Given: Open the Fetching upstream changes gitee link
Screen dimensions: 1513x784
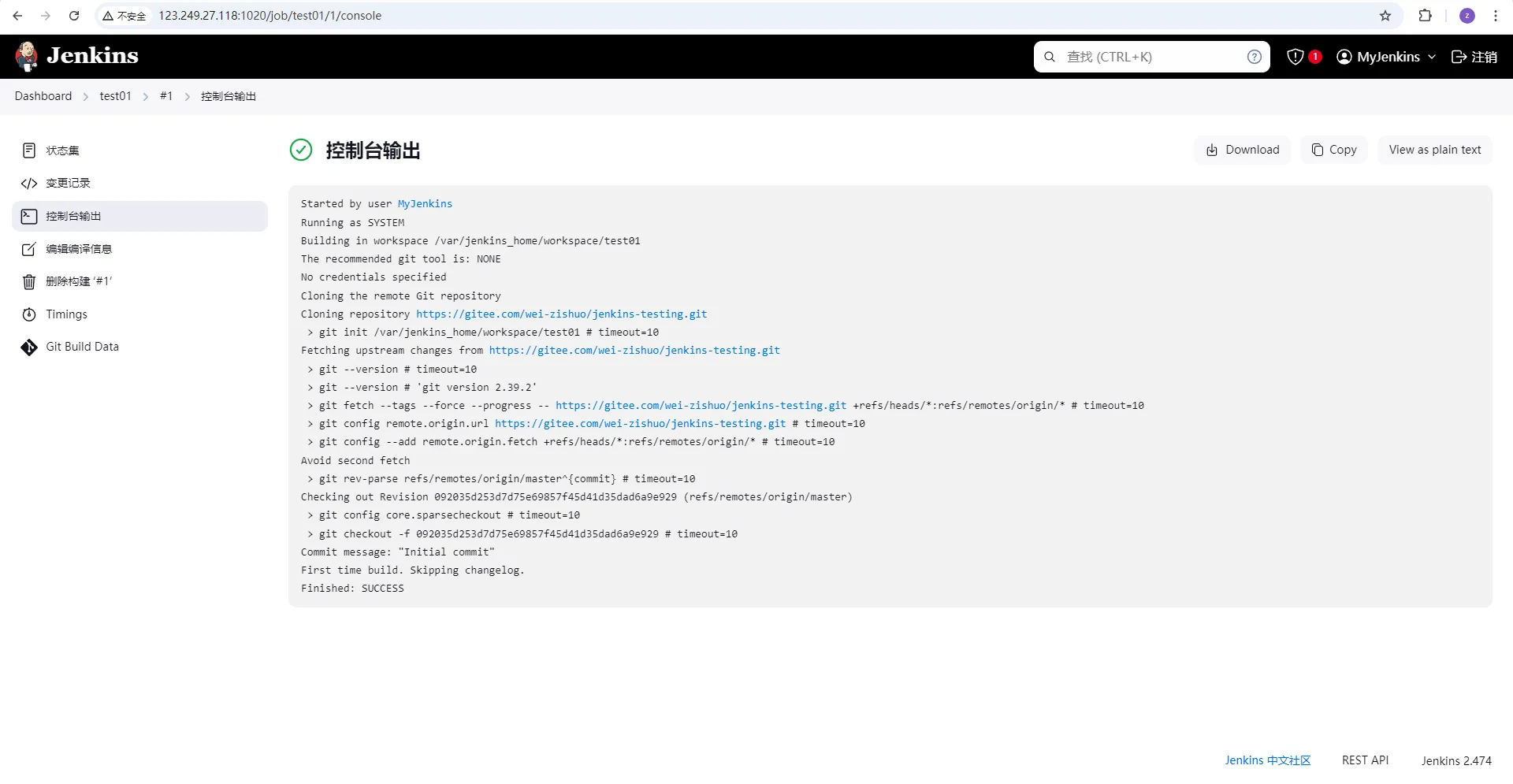Looking at the screenshot, I should coord(634,351).
